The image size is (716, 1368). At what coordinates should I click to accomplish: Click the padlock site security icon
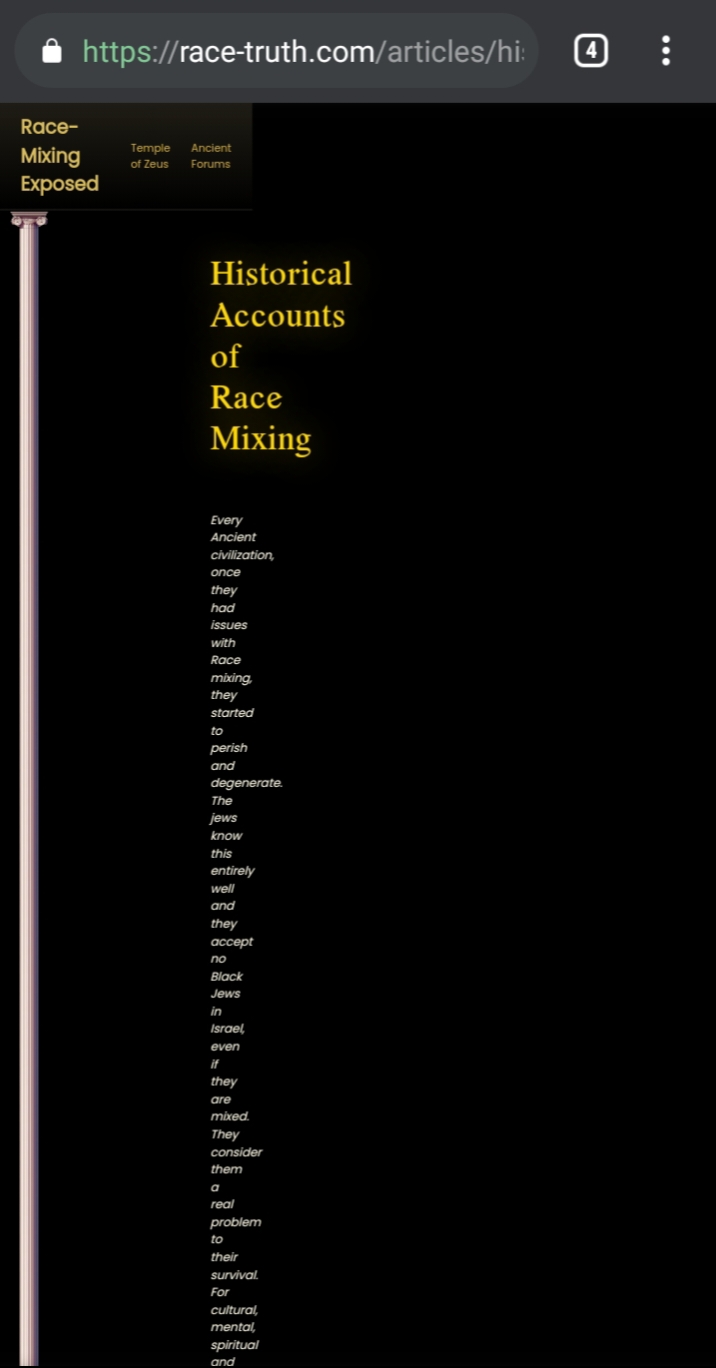[x=53, y=51]
